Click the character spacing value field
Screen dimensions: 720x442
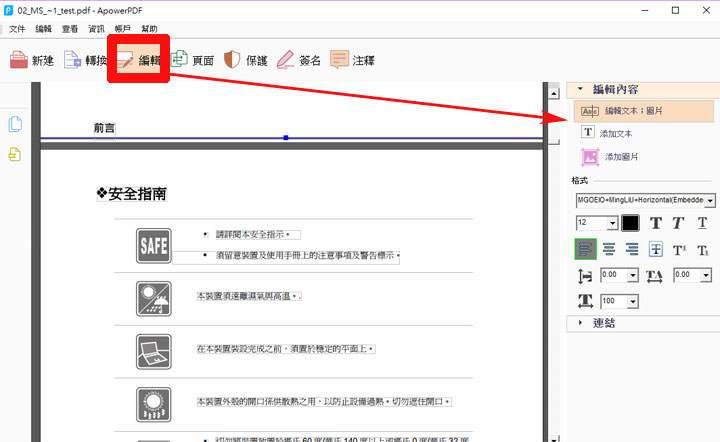click(687, 275)
